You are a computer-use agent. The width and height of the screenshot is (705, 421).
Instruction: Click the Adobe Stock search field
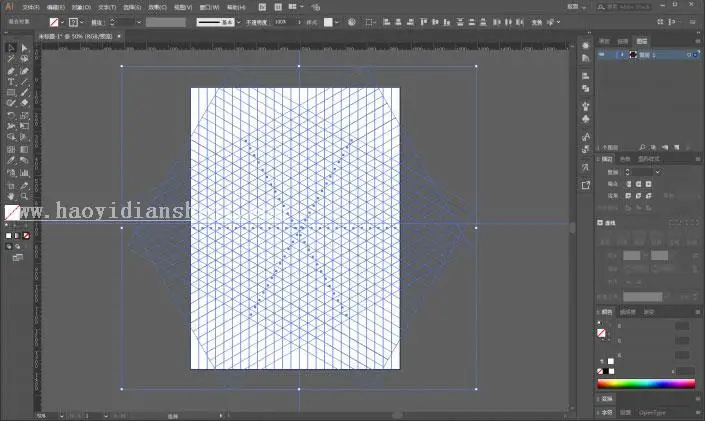[624, 7]
